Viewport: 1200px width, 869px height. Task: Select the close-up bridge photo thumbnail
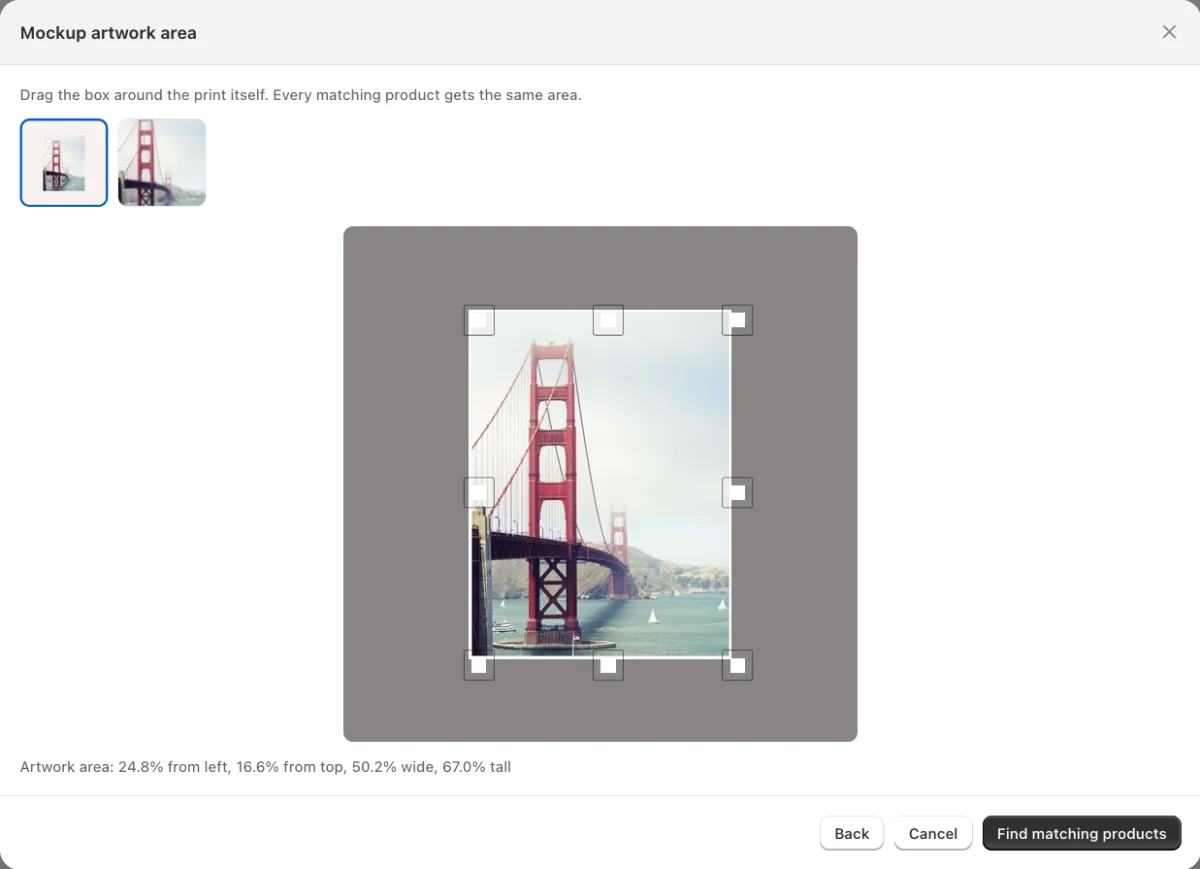click(x=162, y=163)
